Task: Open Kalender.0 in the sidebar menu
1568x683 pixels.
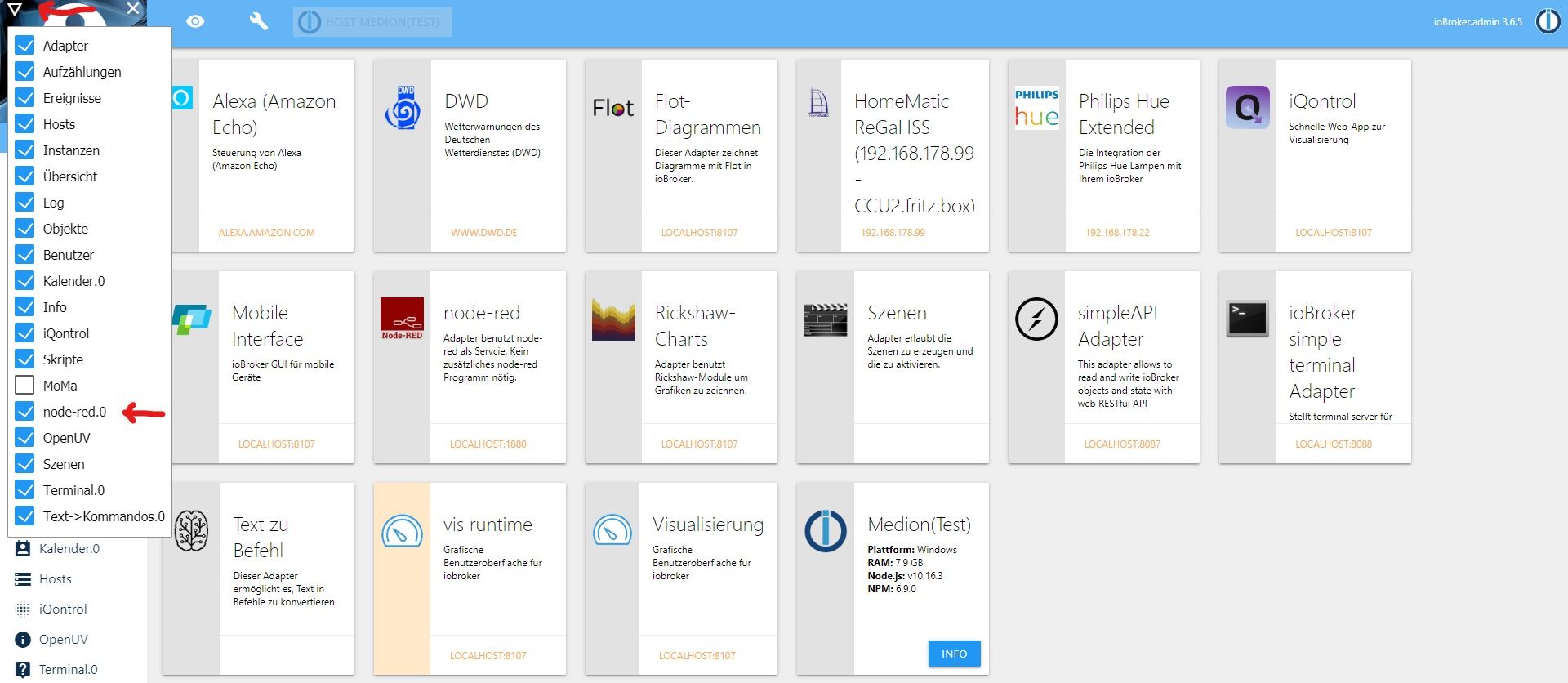Action: point(69,549)
